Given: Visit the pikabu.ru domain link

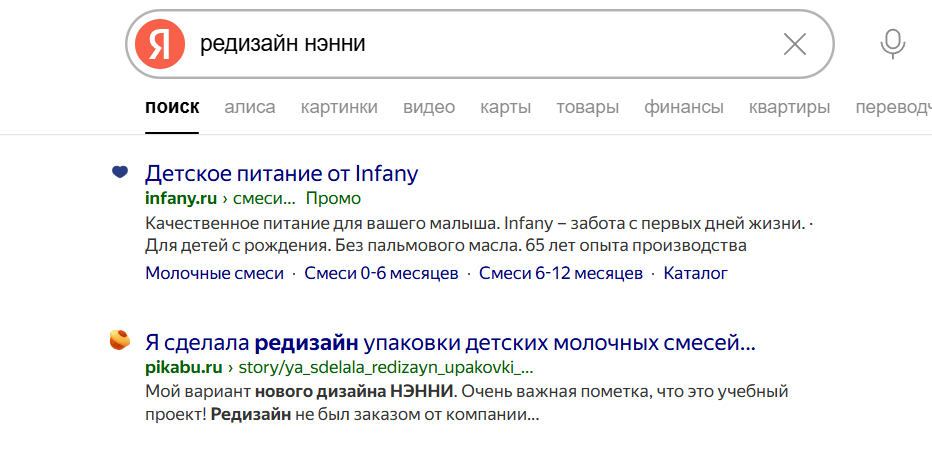Looking at the screenshot, I should pyautogui.click(x=184, y=368).
